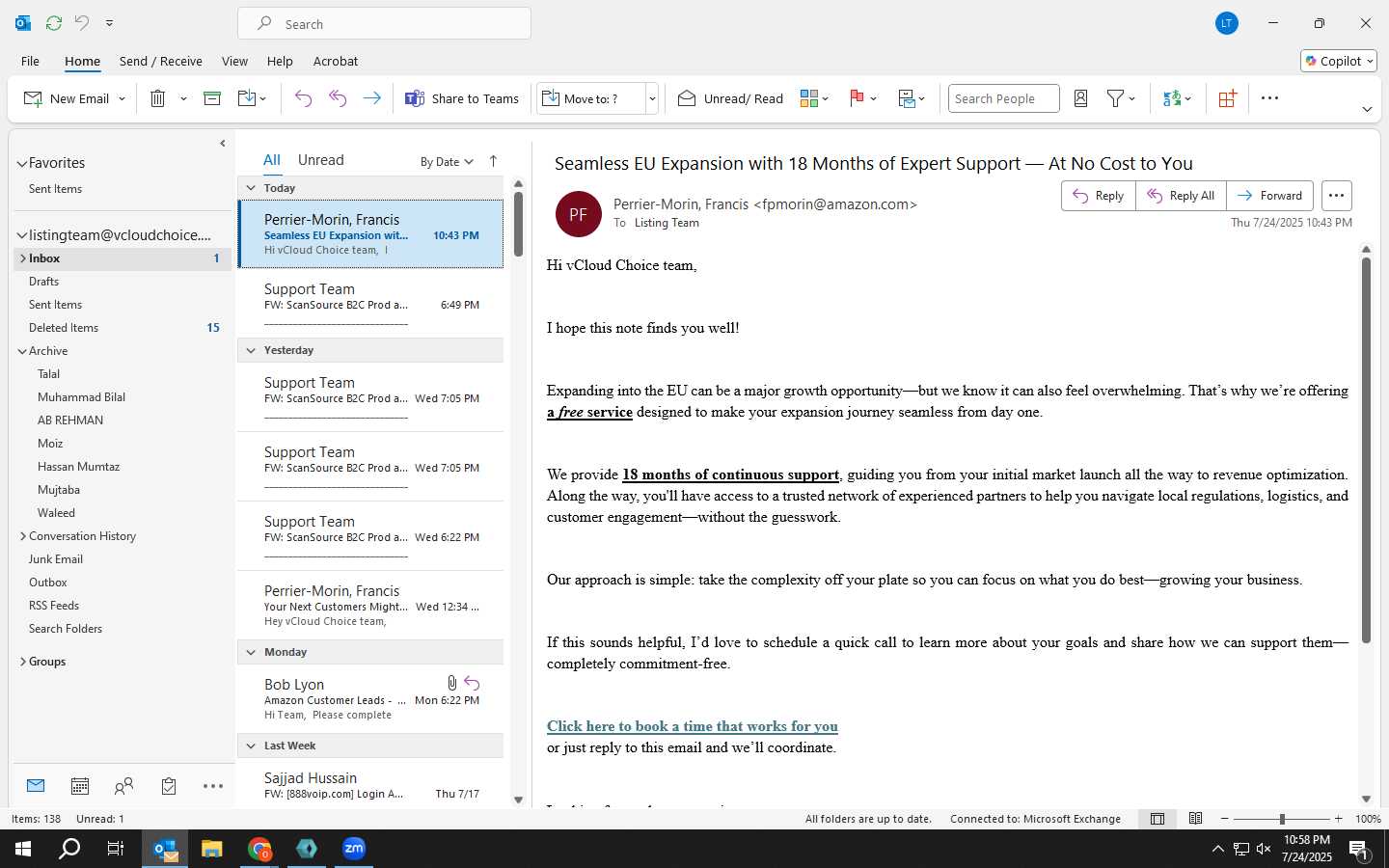Expand ribbon display options chevron
The width and height of the screenshot is (1389, 868).
coord(1367,109)
